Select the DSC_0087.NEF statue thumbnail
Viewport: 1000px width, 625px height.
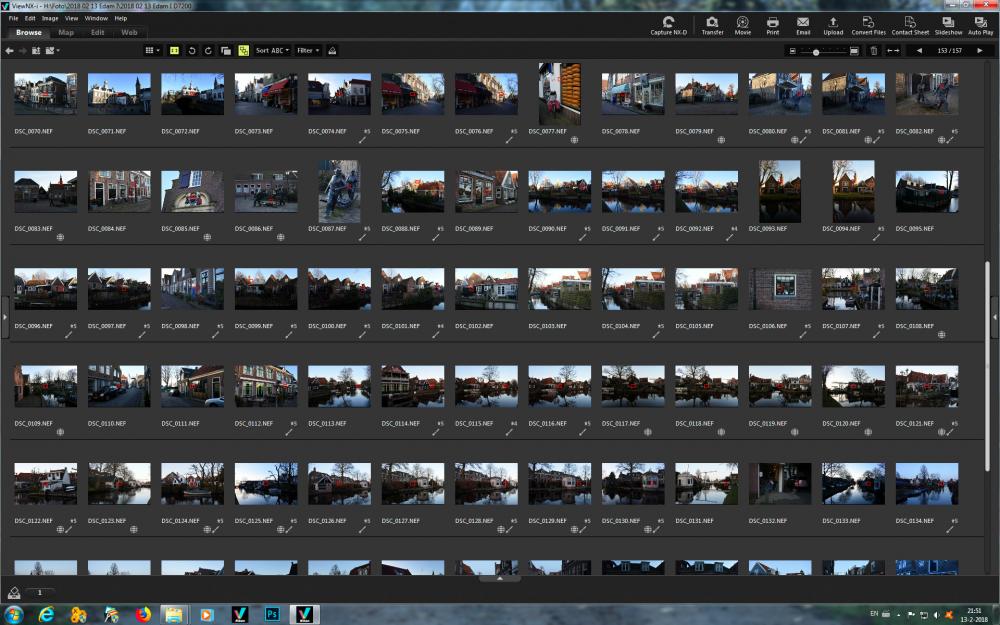tap(339, 191)
